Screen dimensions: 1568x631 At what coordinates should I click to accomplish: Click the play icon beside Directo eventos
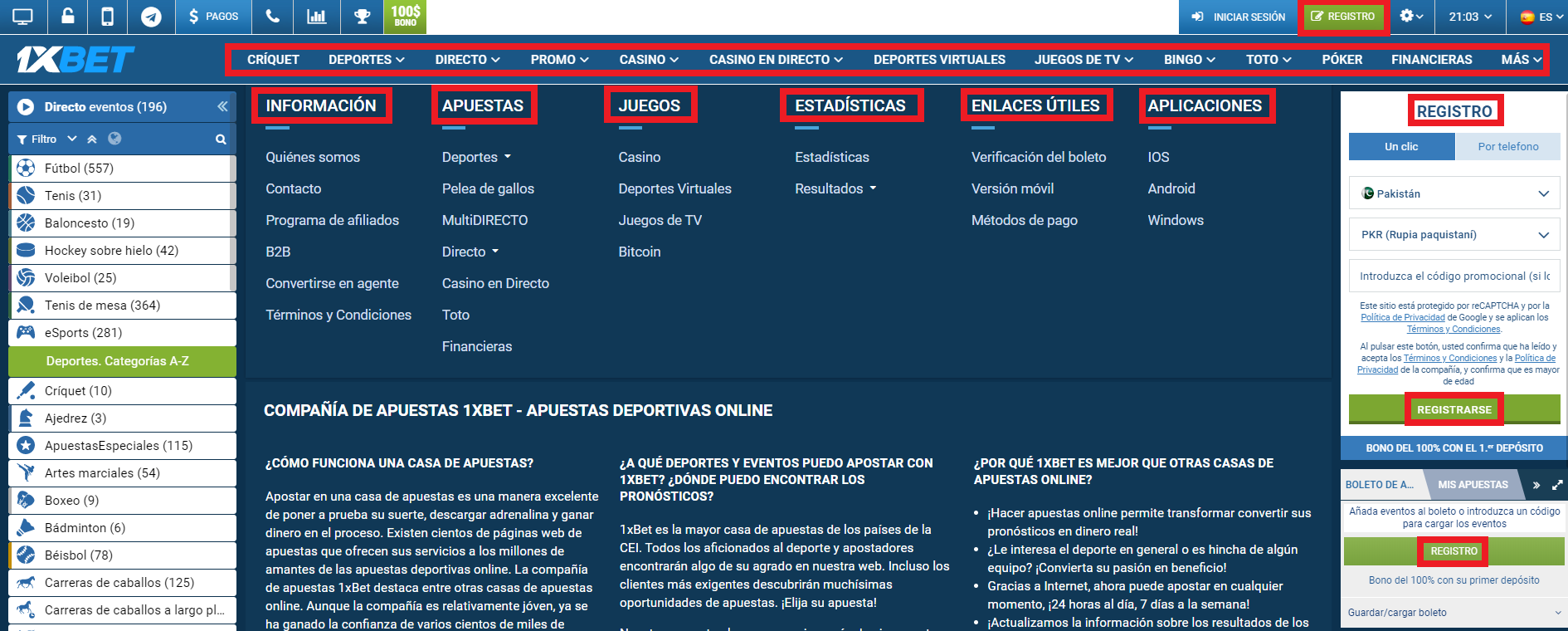26,107
